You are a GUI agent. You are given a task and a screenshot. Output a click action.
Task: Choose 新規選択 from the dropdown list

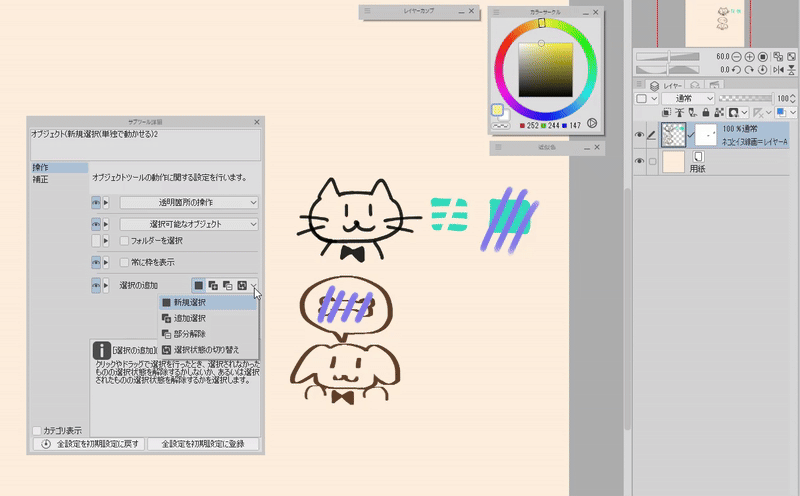click(x=208, y=303)
